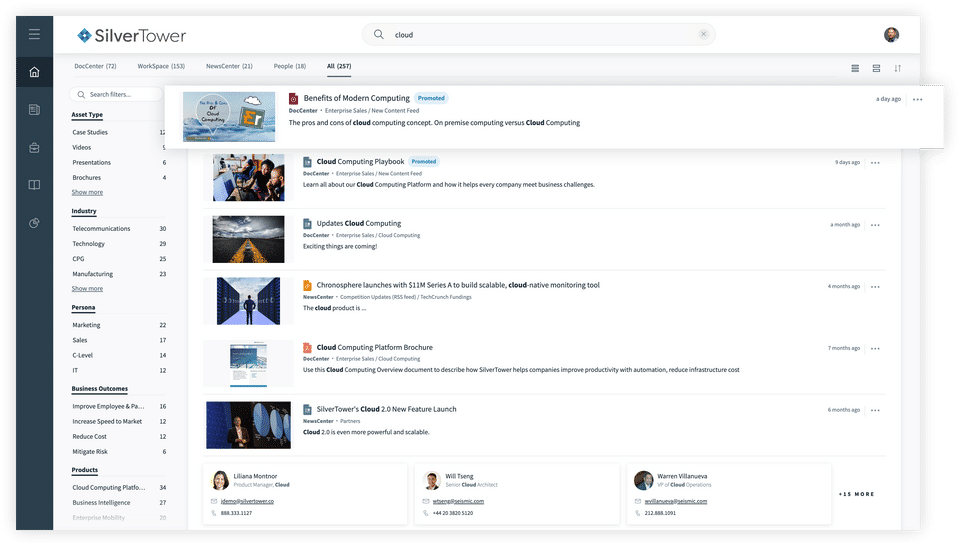Viewport: 960px width, 546px height.
Task: Switch to the NewsCenter (21) tab
Action: point(229,66)
